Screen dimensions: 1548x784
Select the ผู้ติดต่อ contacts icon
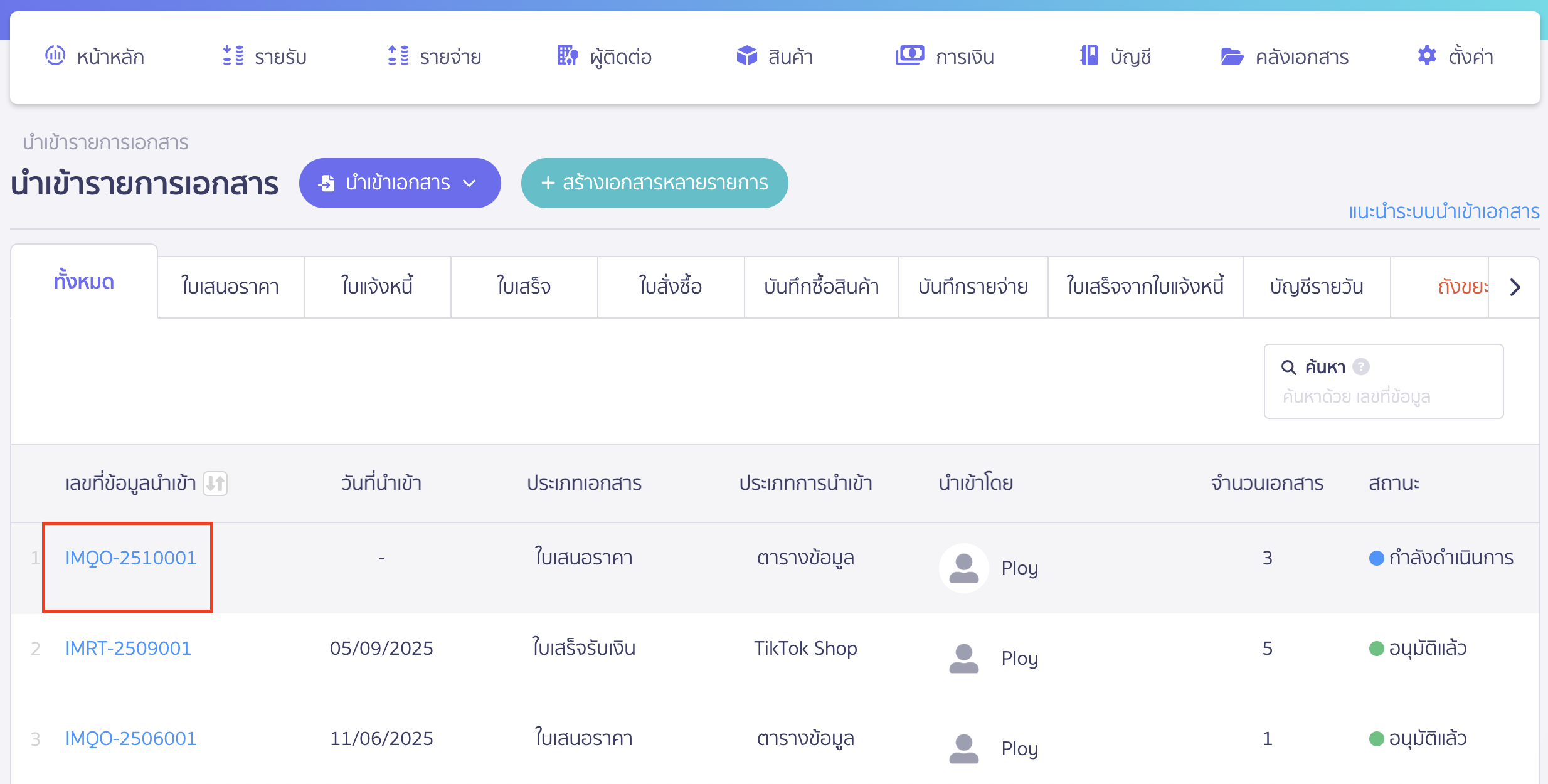pos(566,56)
